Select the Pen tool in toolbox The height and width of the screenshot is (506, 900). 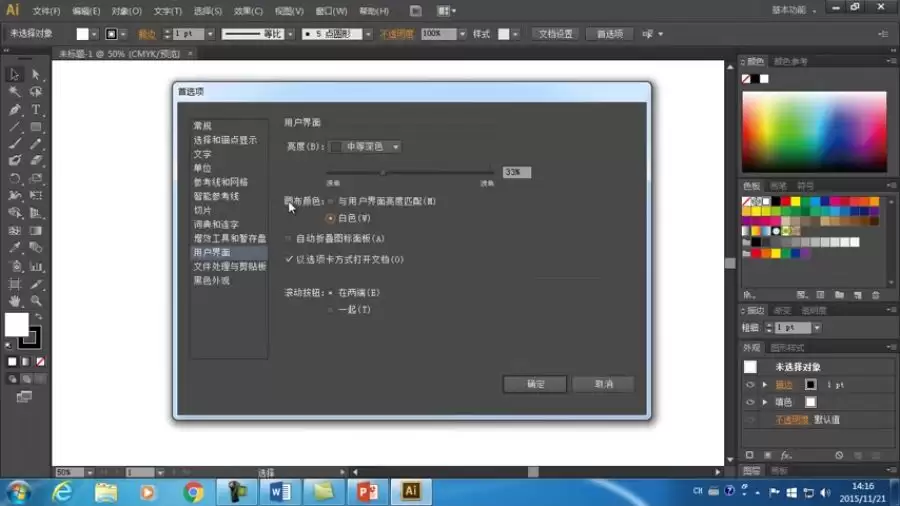click(x=15, y=109)
